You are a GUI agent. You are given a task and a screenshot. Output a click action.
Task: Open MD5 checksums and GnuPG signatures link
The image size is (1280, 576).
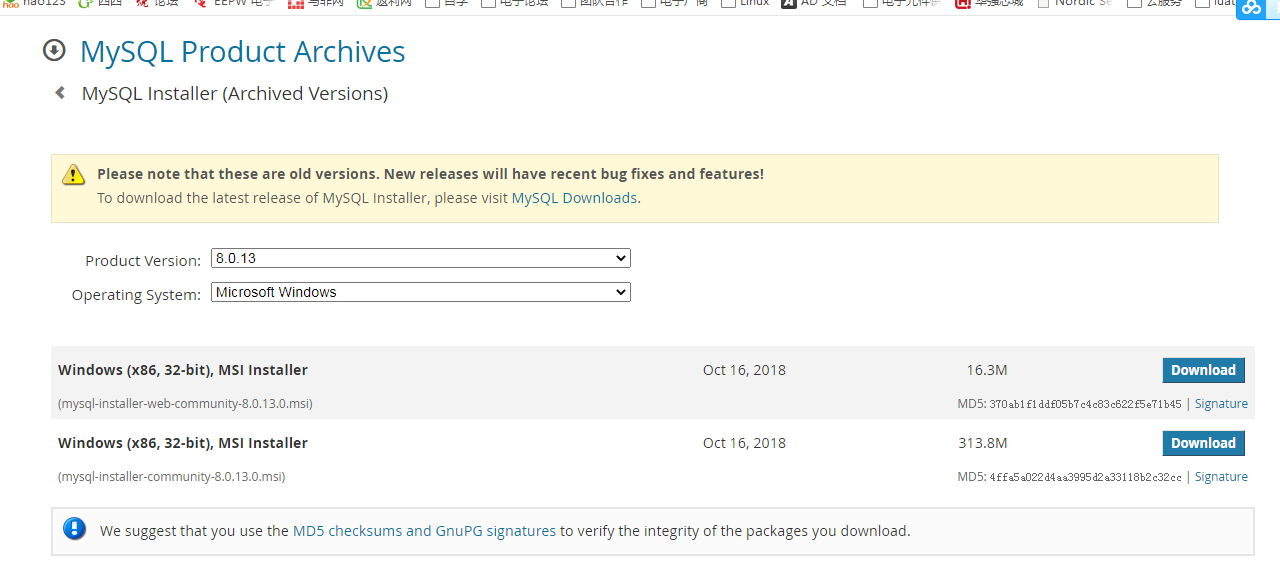click(x=424, y=531)
